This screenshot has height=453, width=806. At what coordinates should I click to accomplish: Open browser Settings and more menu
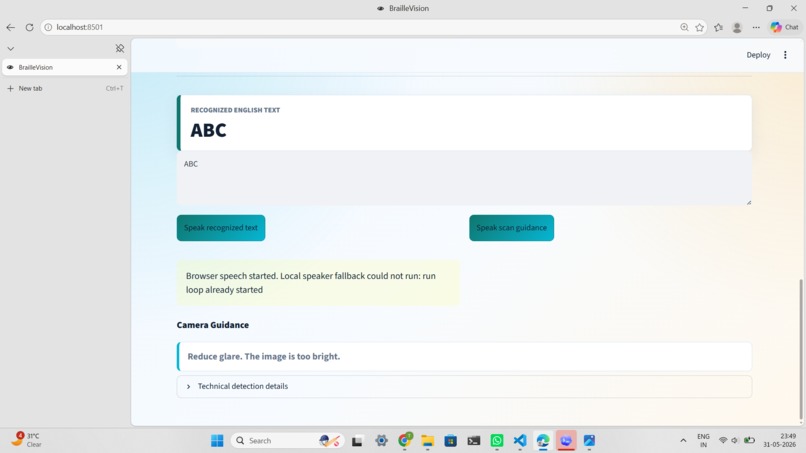pyautogui.click(x=756, y=27)
